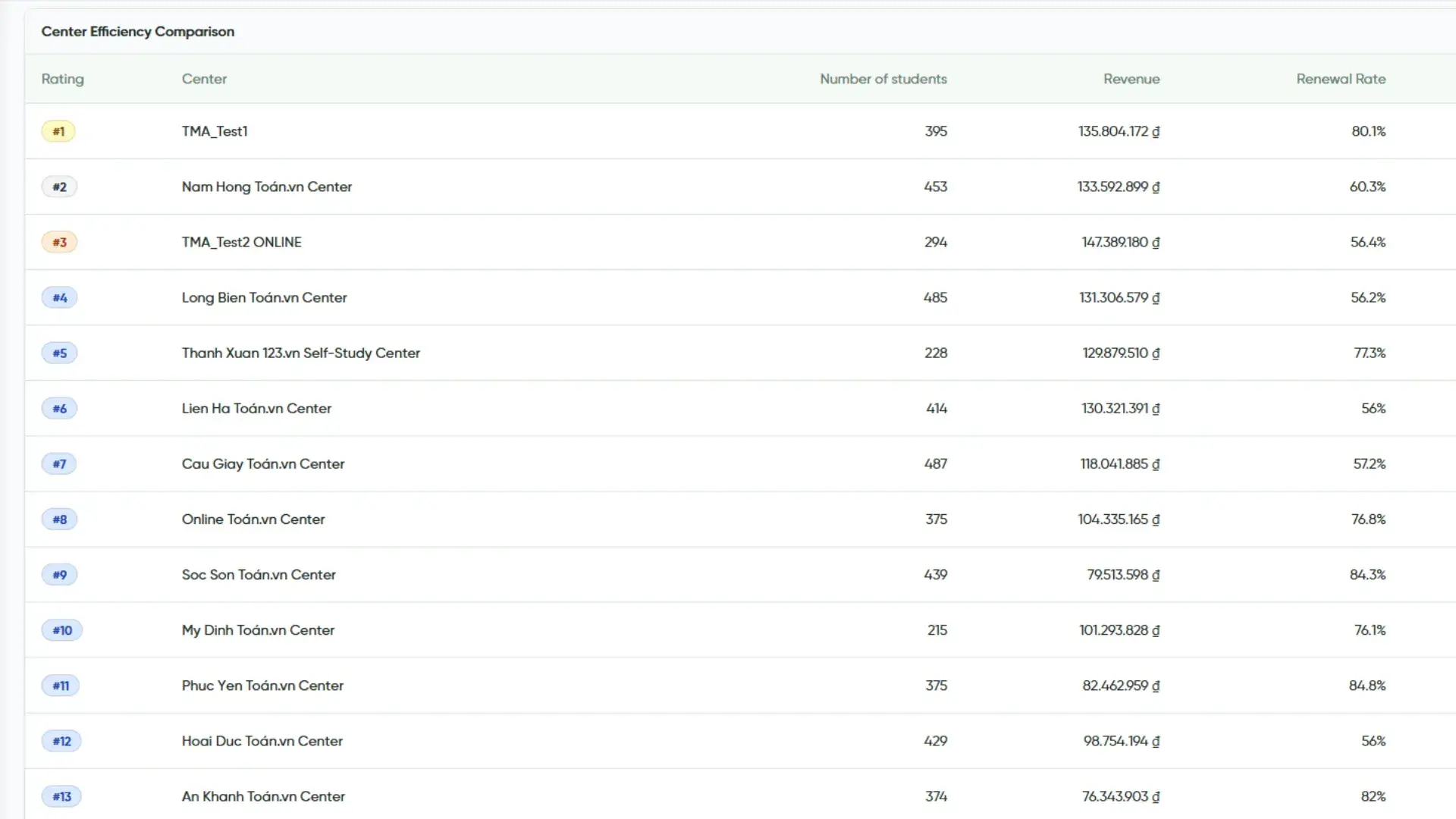Click student count 414 for Lien Ha

coord(937,408)
